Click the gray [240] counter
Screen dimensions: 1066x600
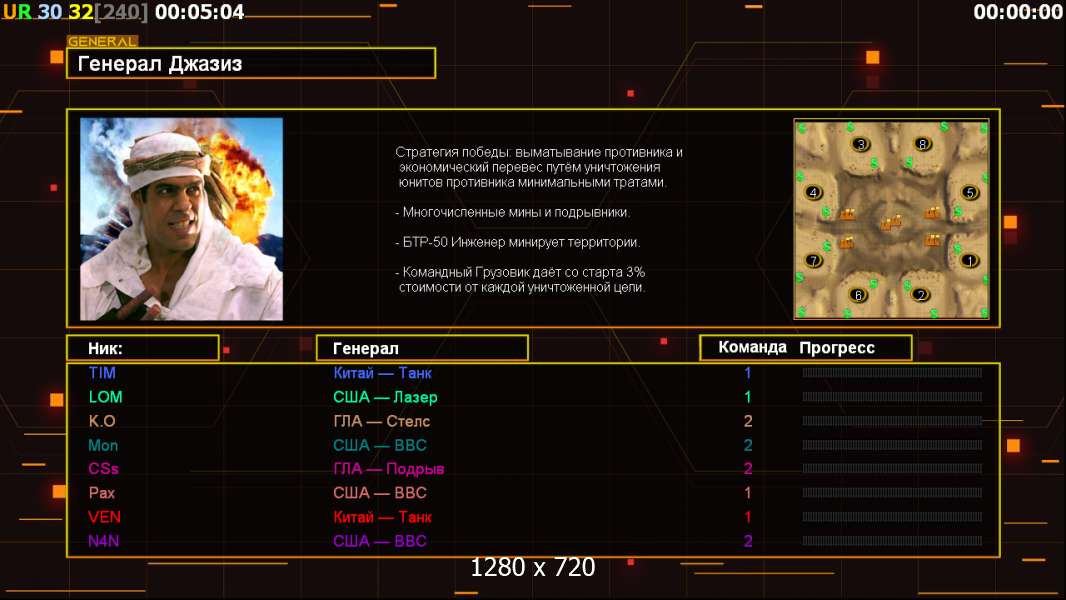[x=121, y=12]
